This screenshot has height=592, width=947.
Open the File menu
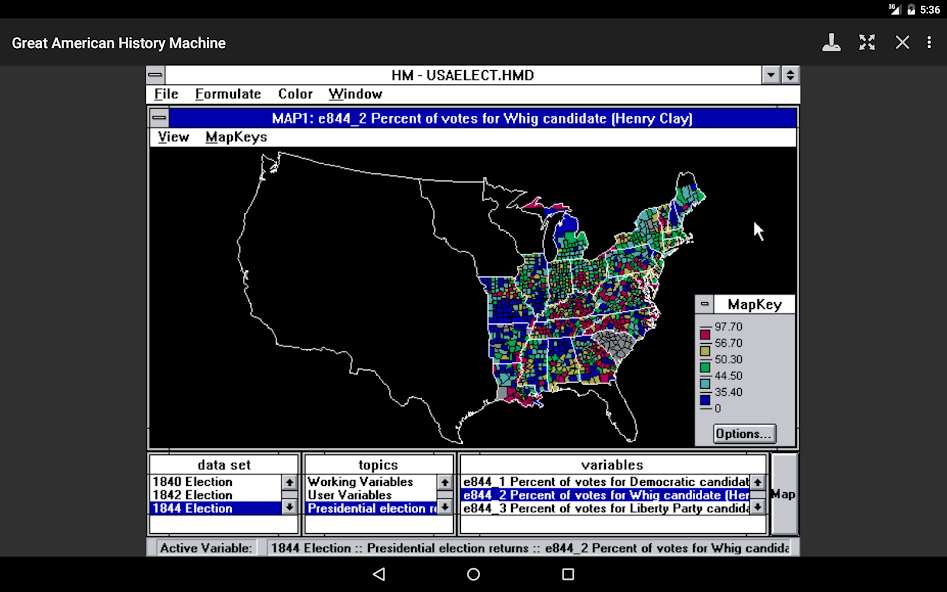tap(165, 93)
